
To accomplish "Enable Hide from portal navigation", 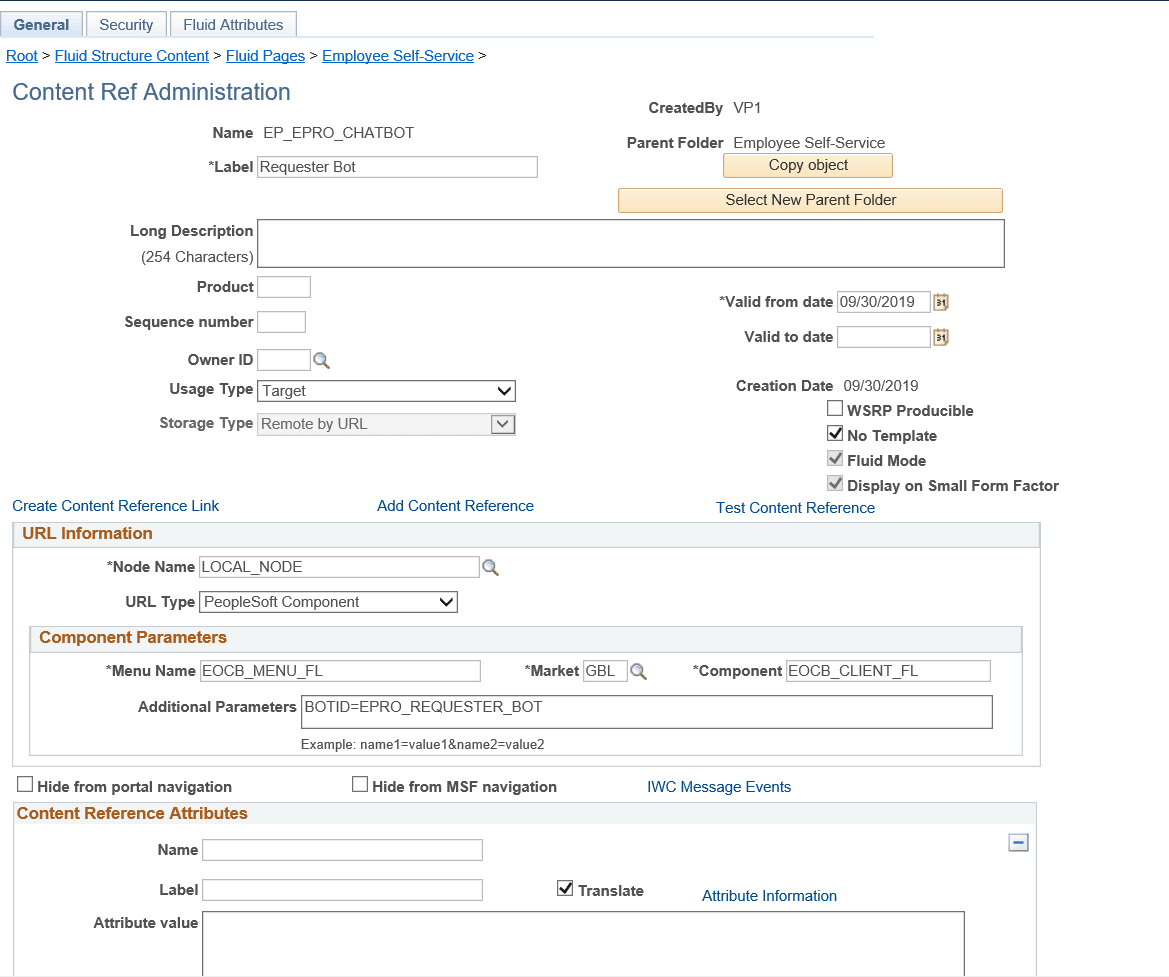I will coord(24,784).
